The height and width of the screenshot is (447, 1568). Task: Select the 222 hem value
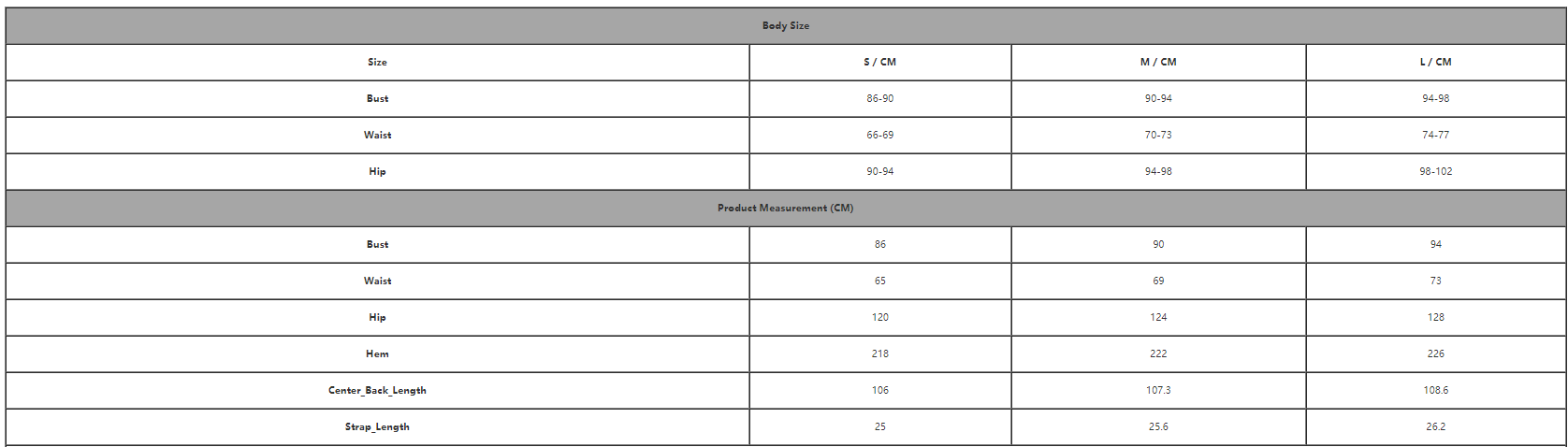1158,353
